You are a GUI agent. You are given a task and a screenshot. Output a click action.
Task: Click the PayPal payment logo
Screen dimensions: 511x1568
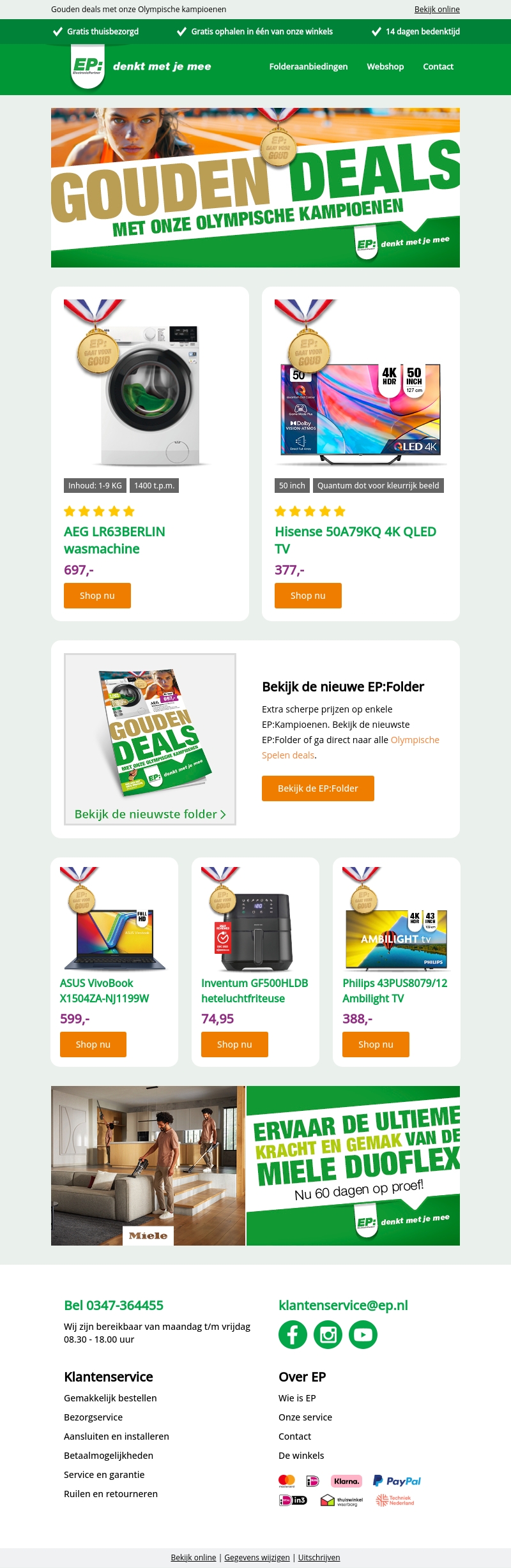tap(397, 1481)
